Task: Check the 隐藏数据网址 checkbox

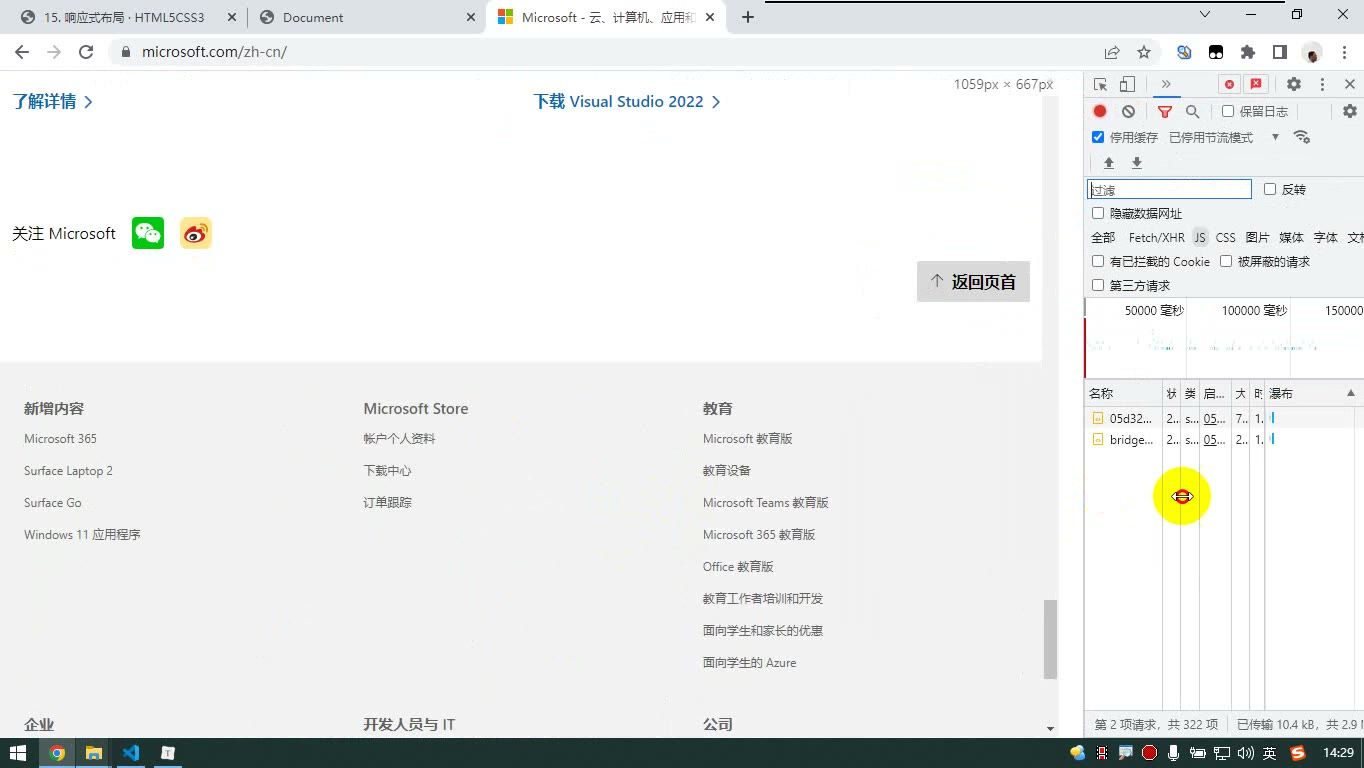Action: point(1098,213)
